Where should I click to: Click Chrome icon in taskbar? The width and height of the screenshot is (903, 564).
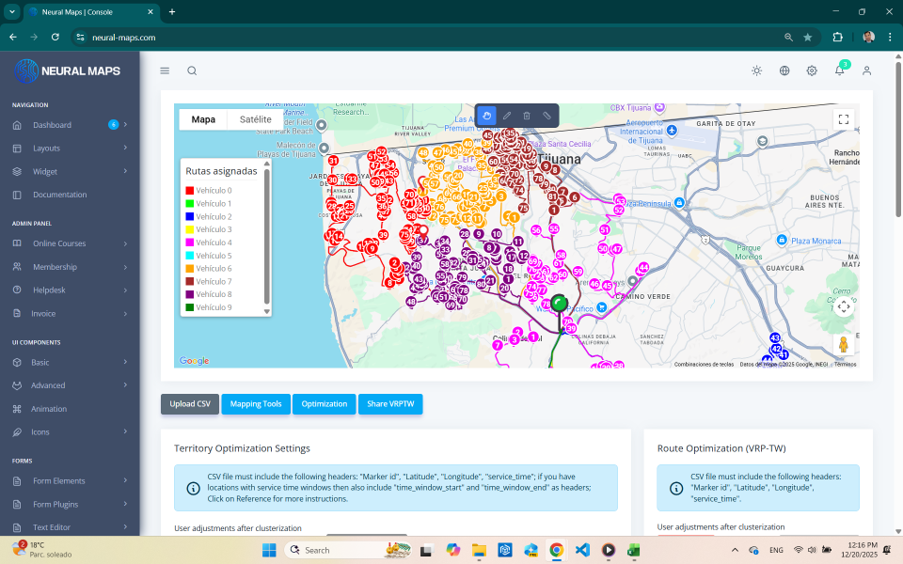click(x=556, y=550)
